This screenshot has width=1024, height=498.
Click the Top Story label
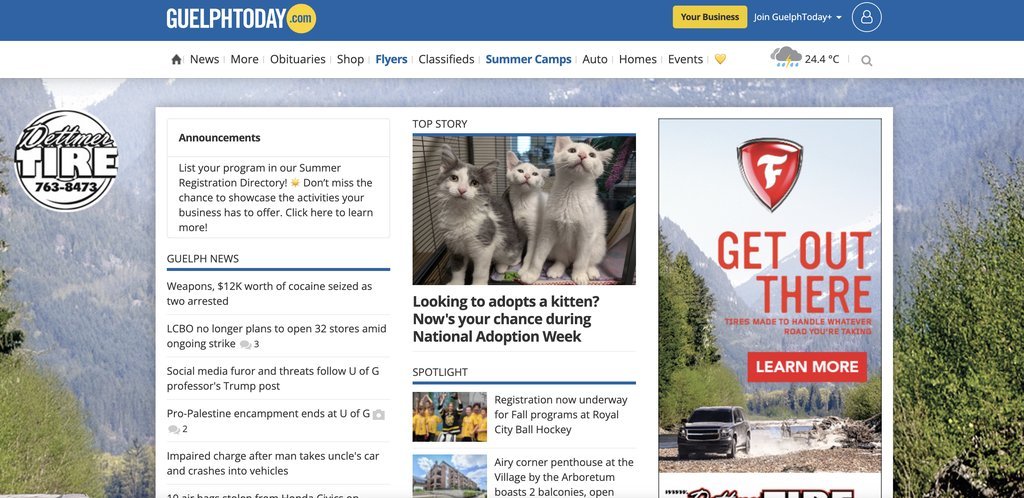(x=440, y=124)
